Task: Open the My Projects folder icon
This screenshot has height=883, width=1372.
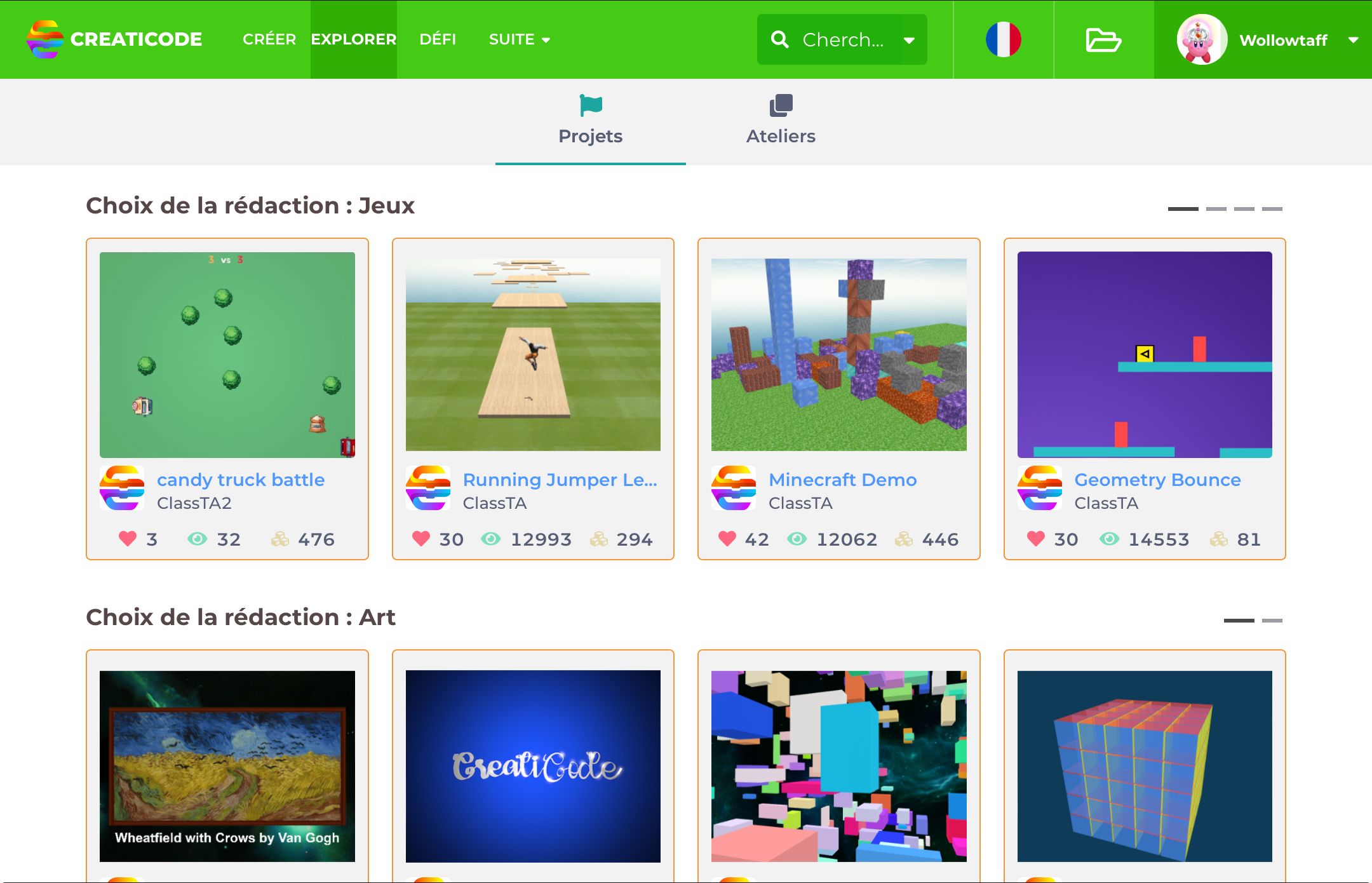Action: click(1103, 40)
